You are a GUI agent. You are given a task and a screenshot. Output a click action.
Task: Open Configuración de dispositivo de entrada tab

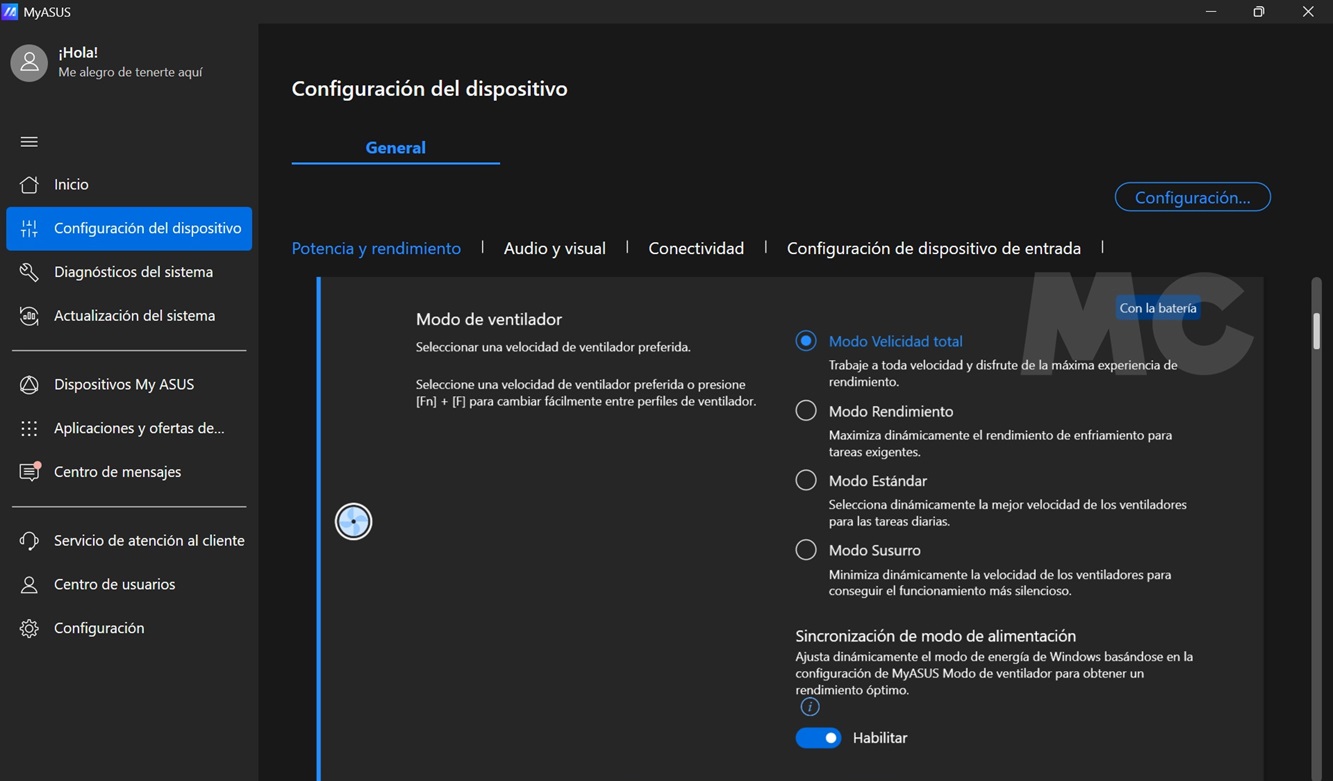point(933,248)
